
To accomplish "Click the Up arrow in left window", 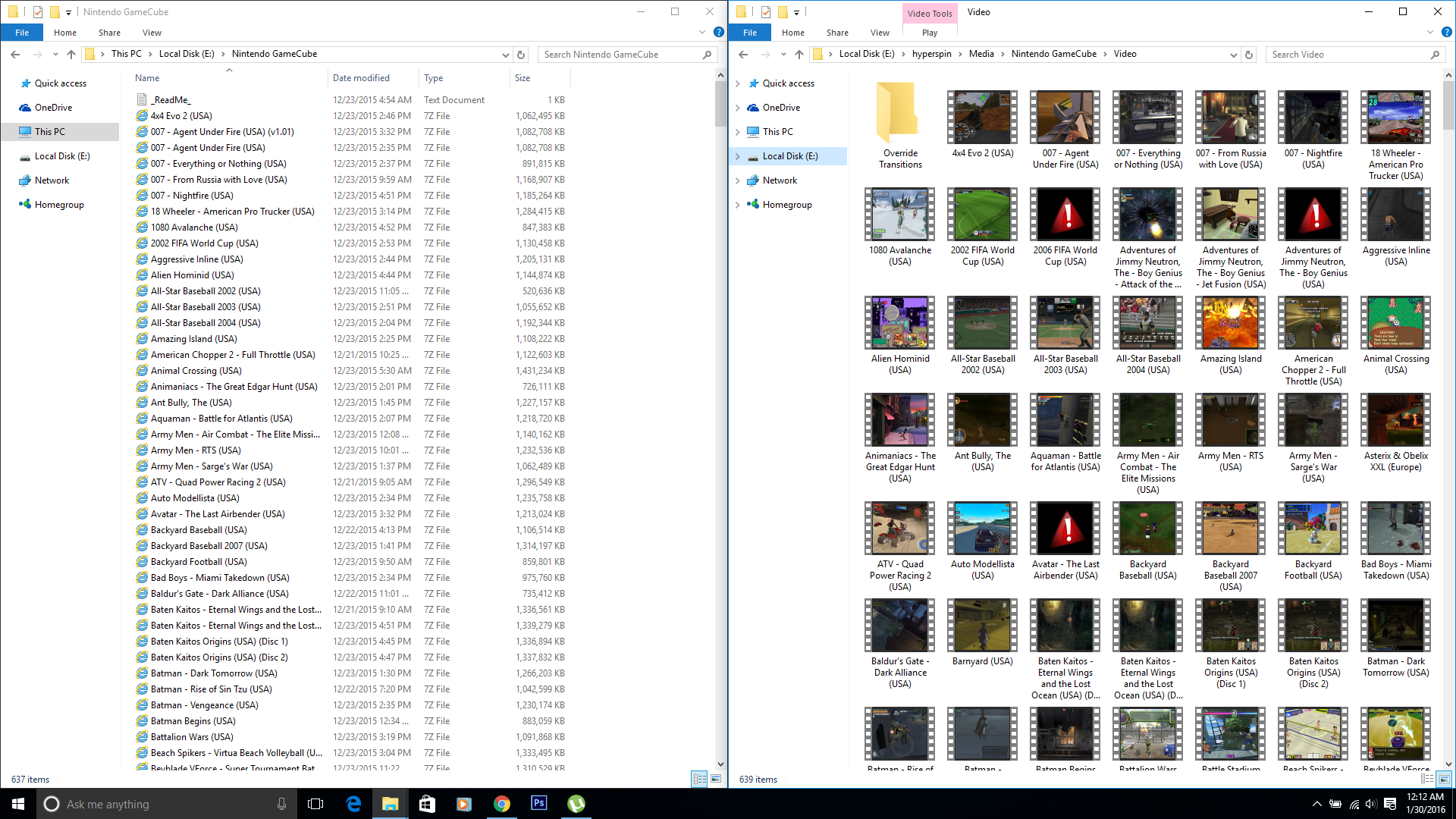I will [71, 55].
